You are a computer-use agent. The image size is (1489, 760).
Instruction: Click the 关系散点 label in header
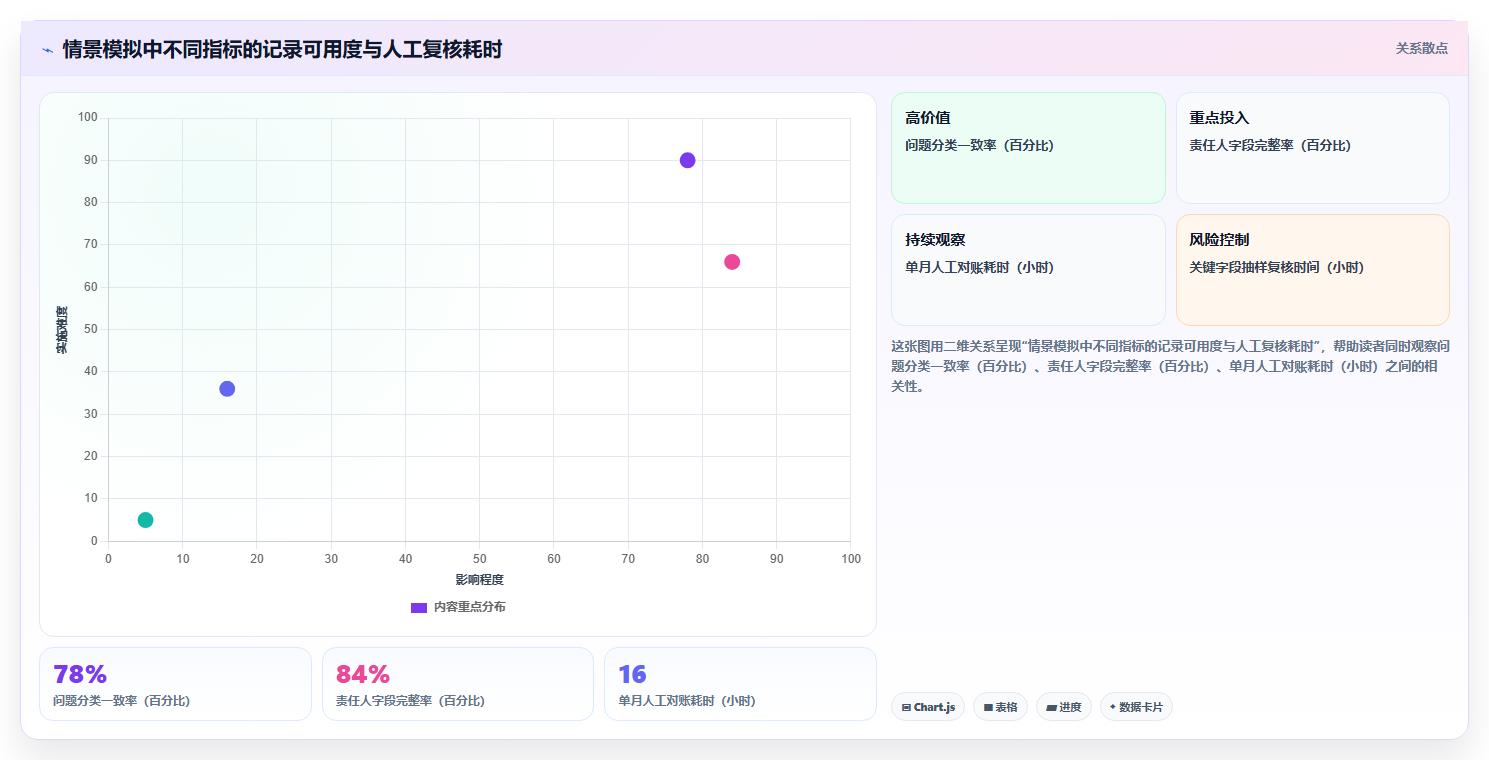(1421, 48)
